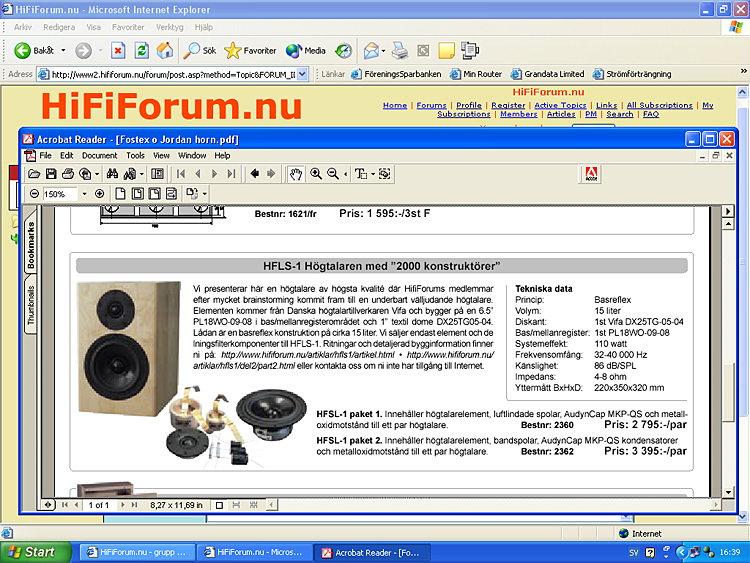This screenshot has height=563, width=750.
Task: Click the Rotate View icon
Action: point(192,194)
